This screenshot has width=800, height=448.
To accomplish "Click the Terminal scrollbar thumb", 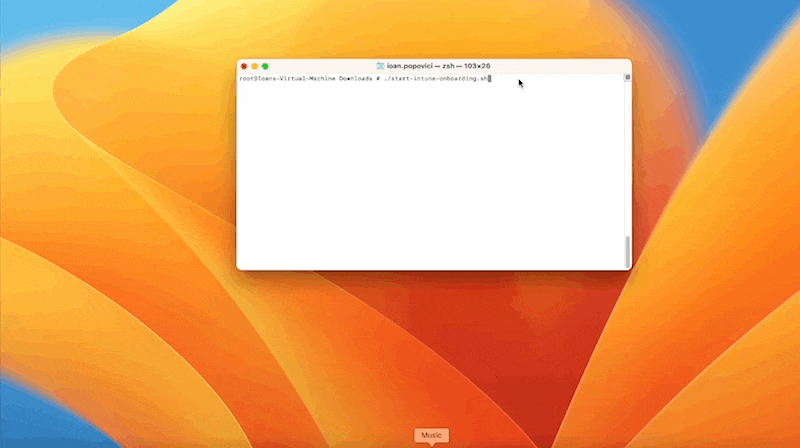I will 628,252.
